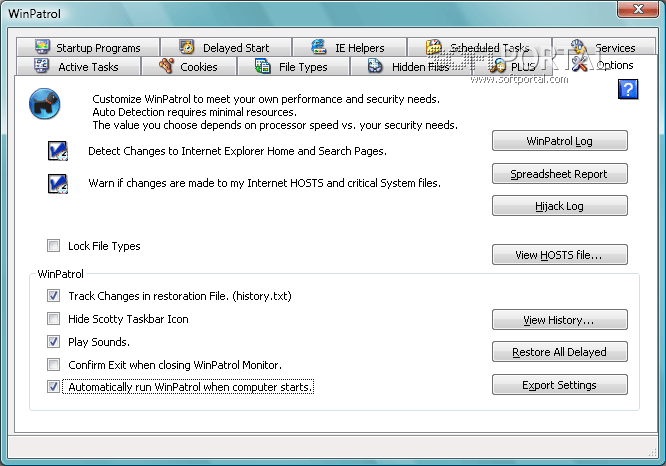Generate the Spreadsheet Report
This screenshot has height=466, width=666.
(559, 173)
